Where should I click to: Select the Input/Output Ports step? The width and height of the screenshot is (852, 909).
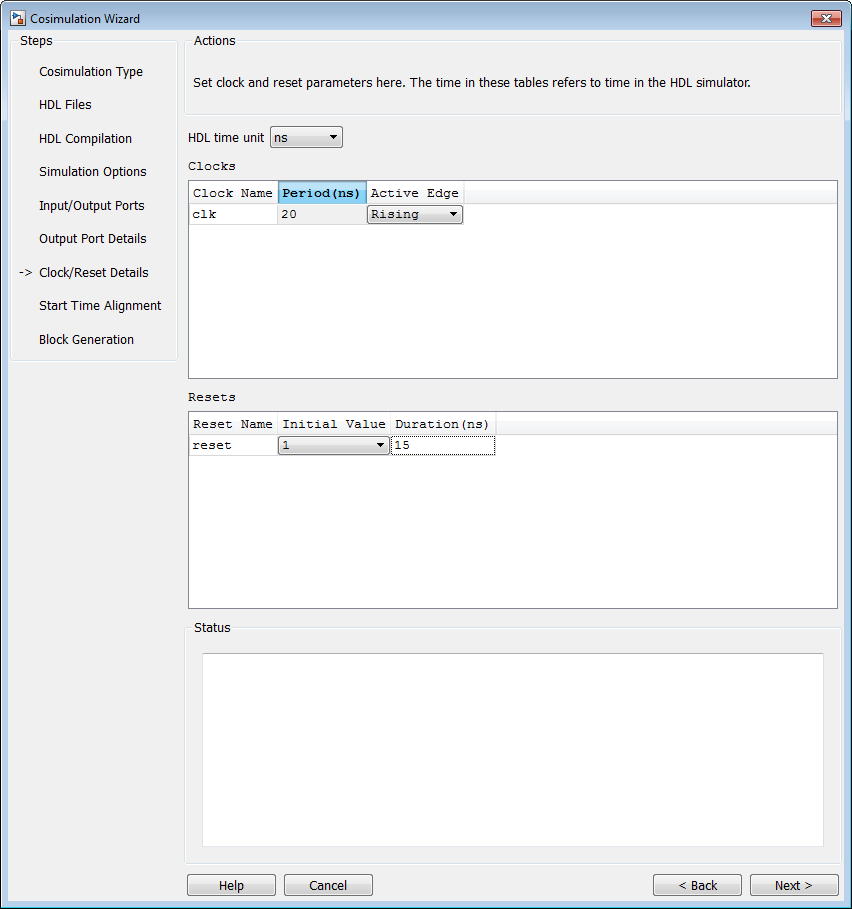(92, 206)
